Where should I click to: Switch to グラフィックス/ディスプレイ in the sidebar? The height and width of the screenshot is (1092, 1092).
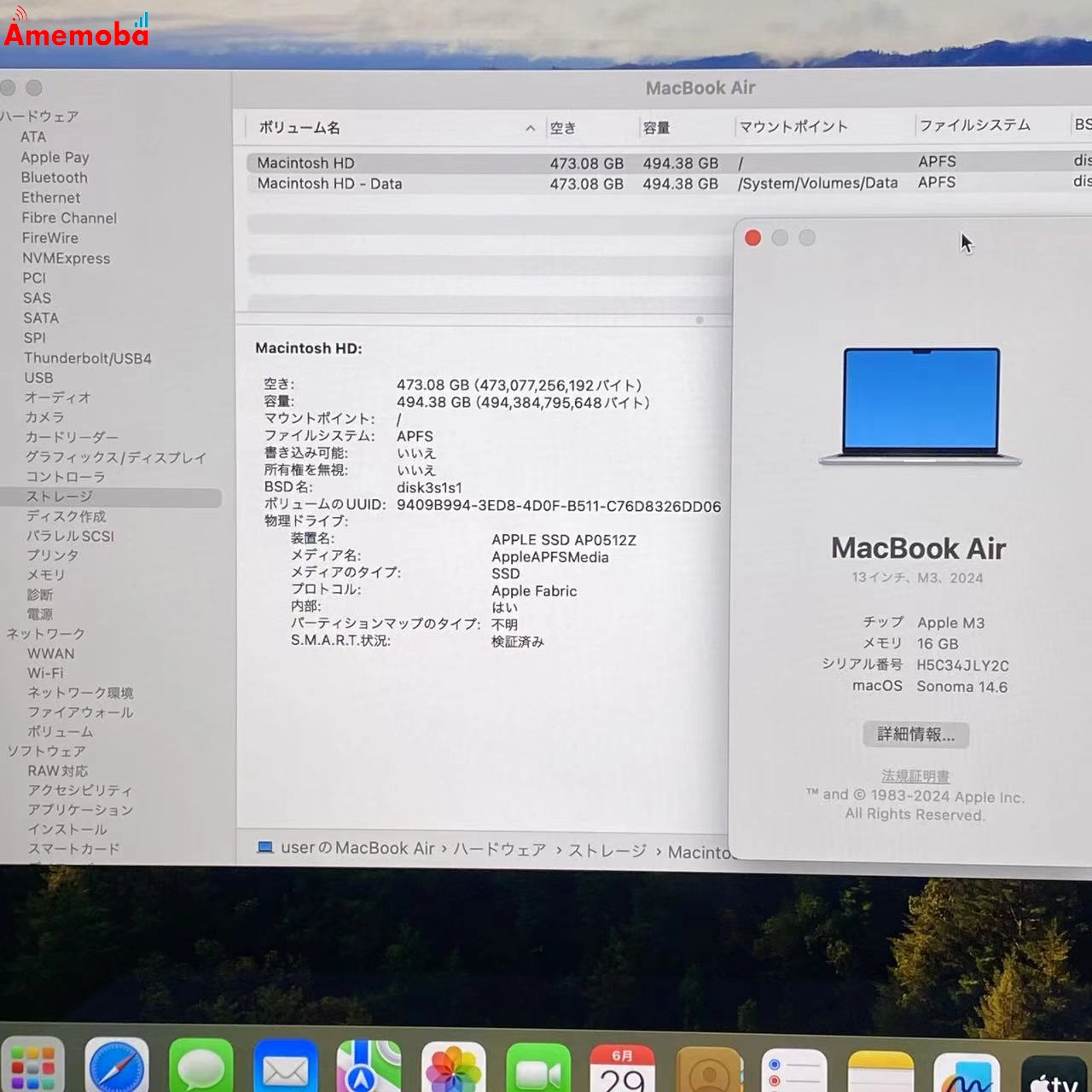tap(116, 457)
